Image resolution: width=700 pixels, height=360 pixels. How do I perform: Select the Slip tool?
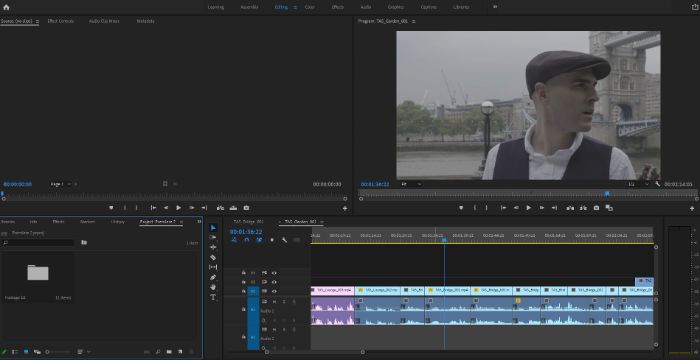pyautogui.click(x=213, y=267)
